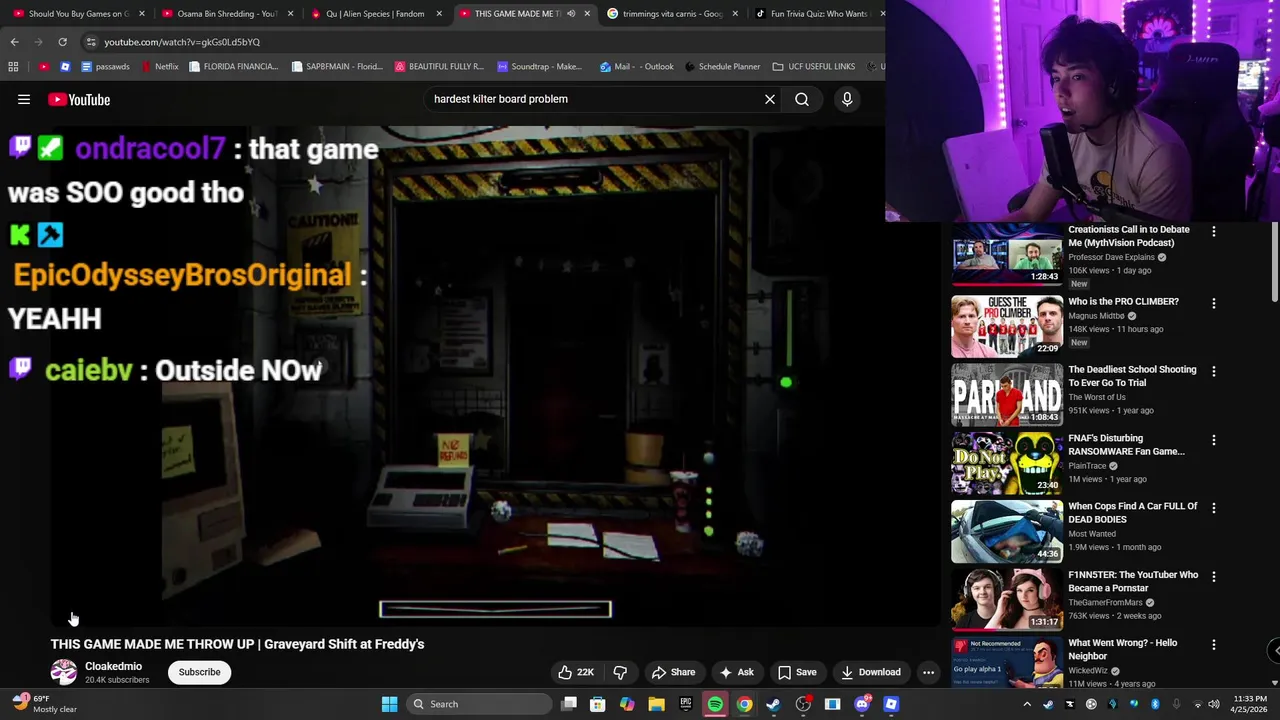1280x720 pixels.
Task: Click the taskbar Search box
Action: click(x=480, y=704)
